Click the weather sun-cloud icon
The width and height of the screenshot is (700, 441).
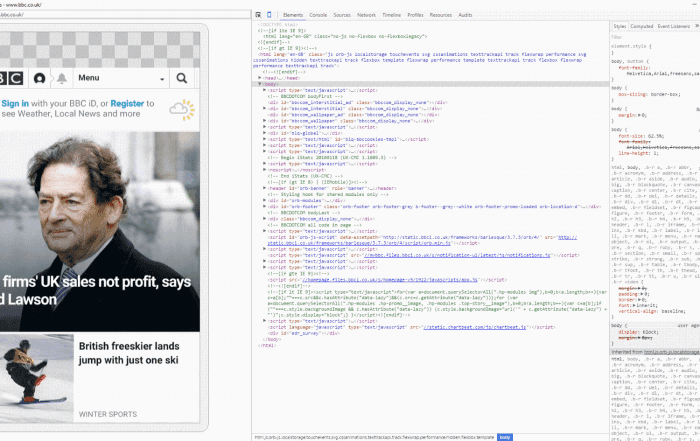click(182, 110)
